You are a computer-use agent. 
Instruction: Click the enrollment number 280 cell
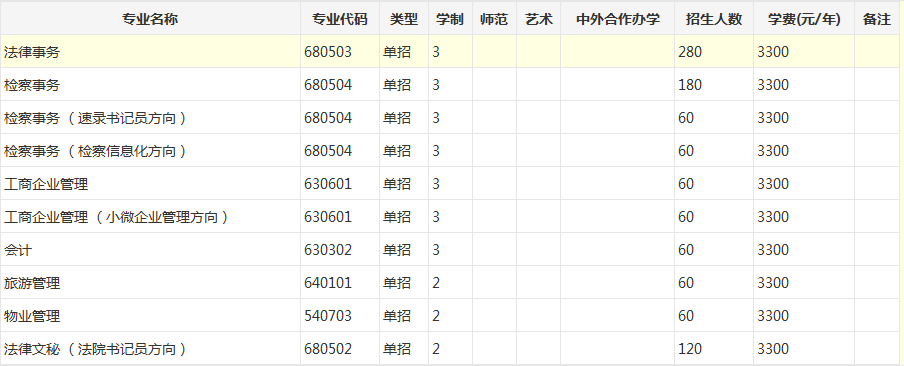[x=714, y=52]
